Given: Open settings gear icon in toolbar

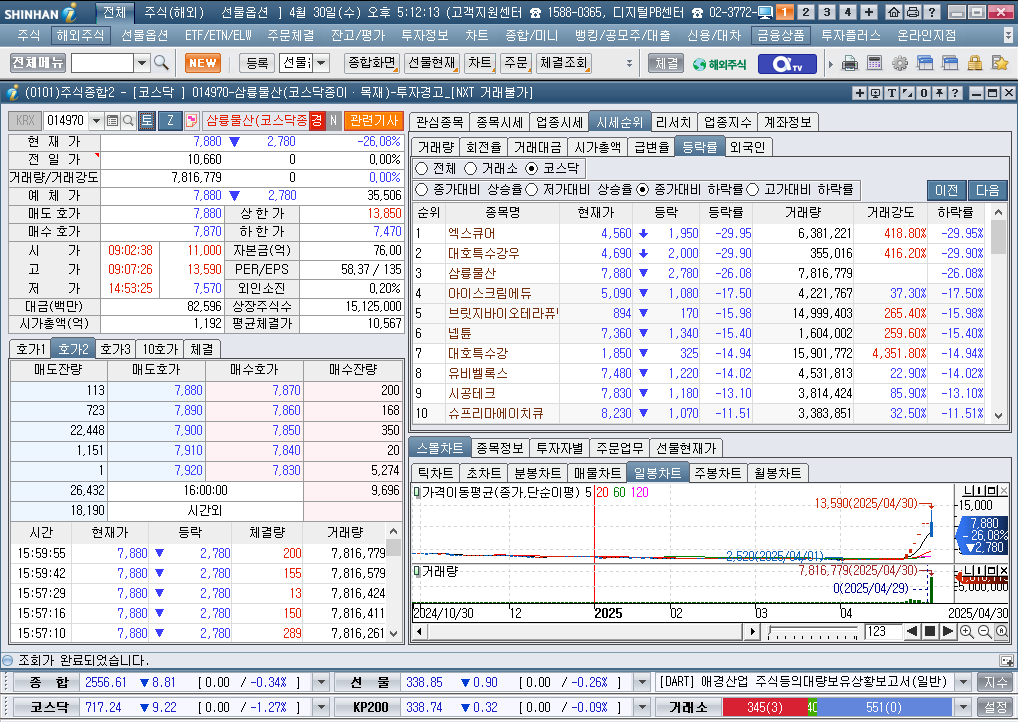Looking at the screenshot, I should coord(900,64).
